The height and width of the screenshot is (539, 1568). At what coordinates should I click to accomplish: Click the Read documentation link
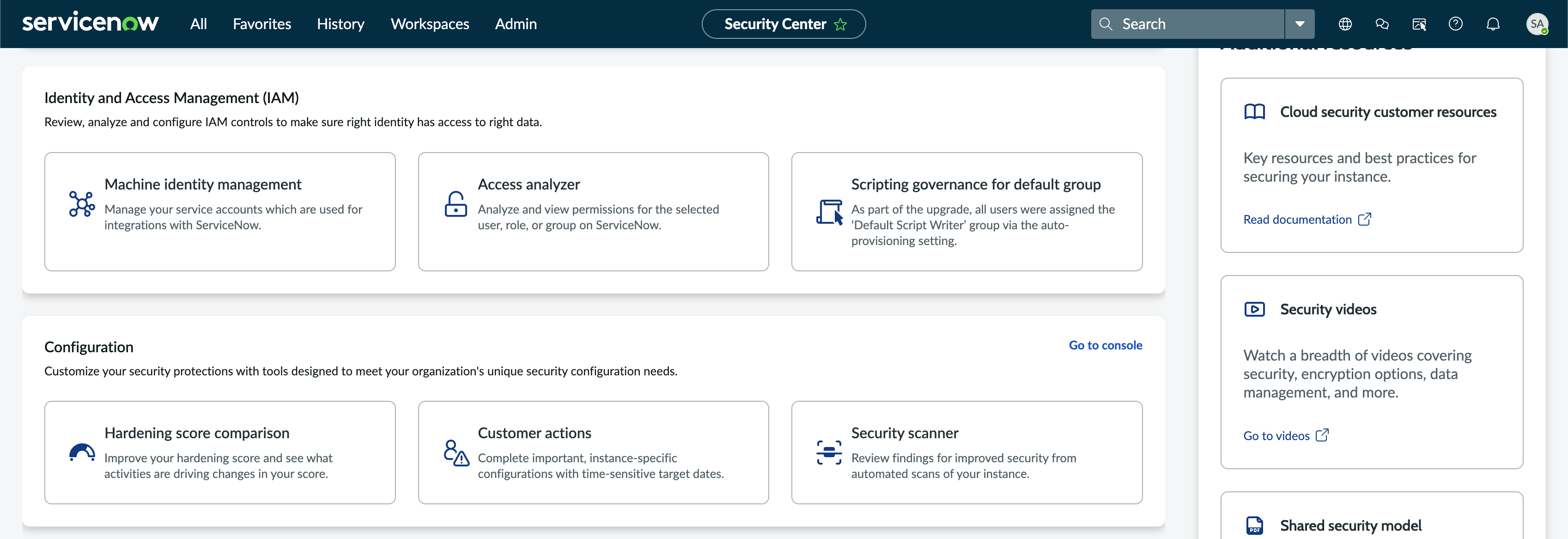click(x=1297, y=219)
